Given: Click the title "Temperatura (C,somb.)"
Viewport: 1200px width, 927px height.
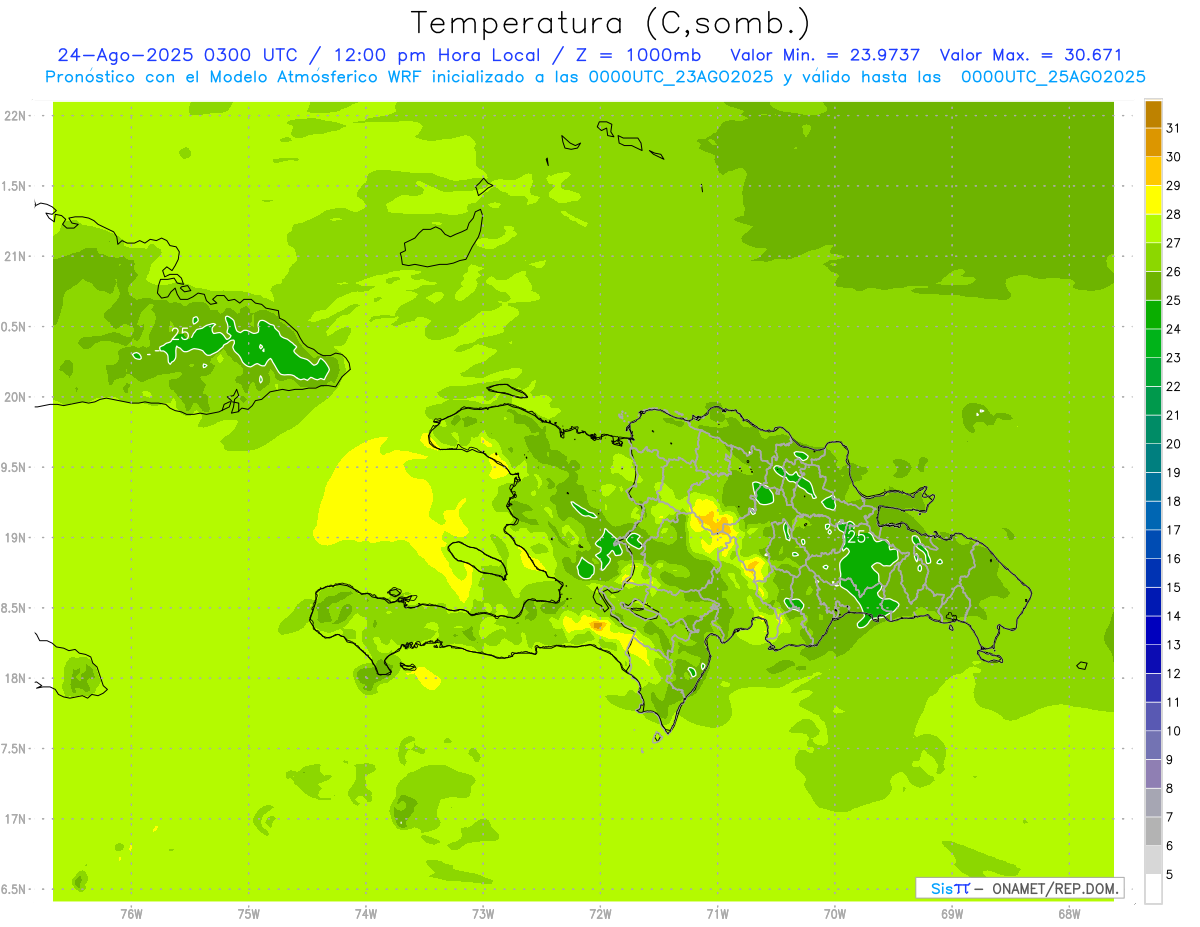Looking at the screenshot, I should [x=611, y=23].
